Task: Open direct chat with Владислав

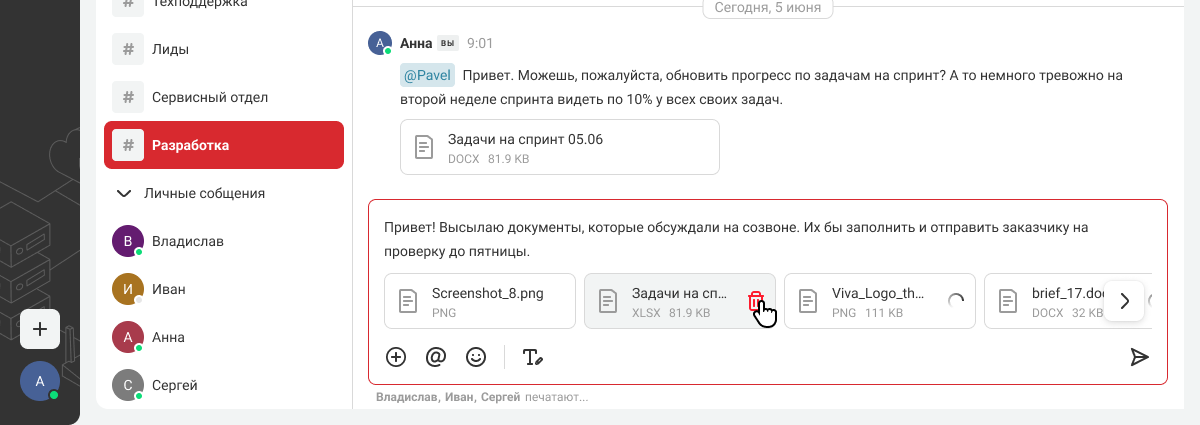Action: tap(187, 241)
